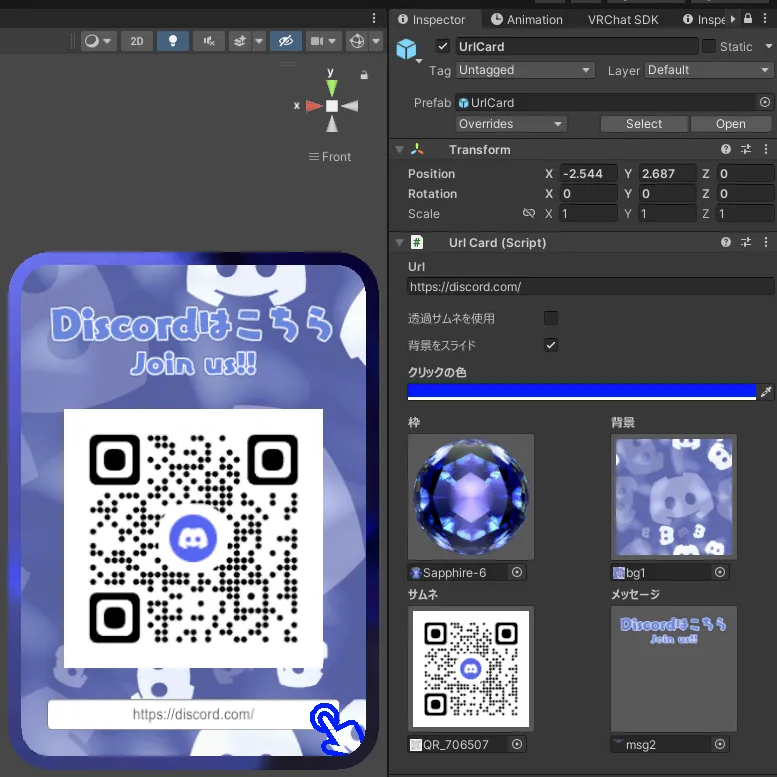Click the red X axis gizmo cone
Viewport: 777px width, 777px height.
point(314,106)
